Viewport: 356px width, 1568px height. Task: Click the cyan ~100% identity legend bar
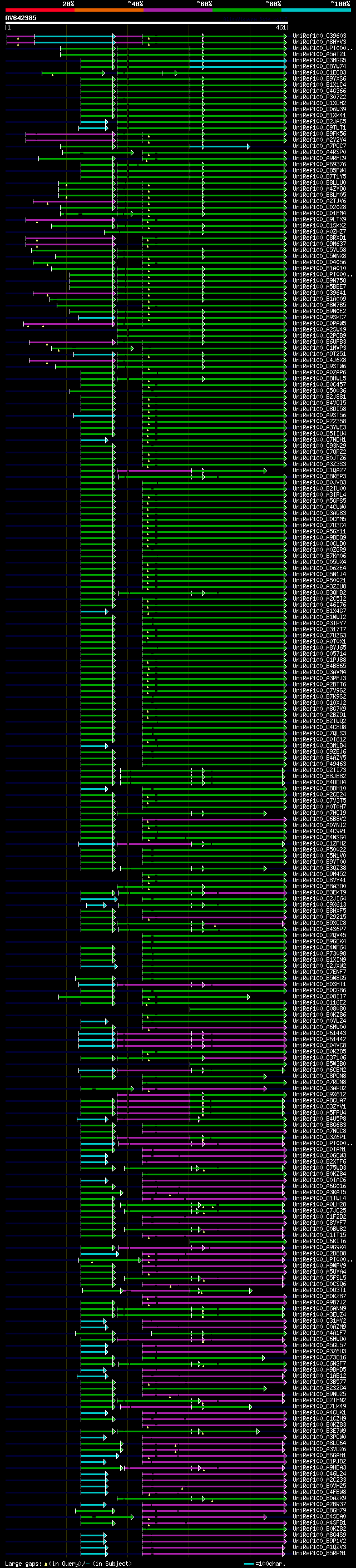click(316, 10)
